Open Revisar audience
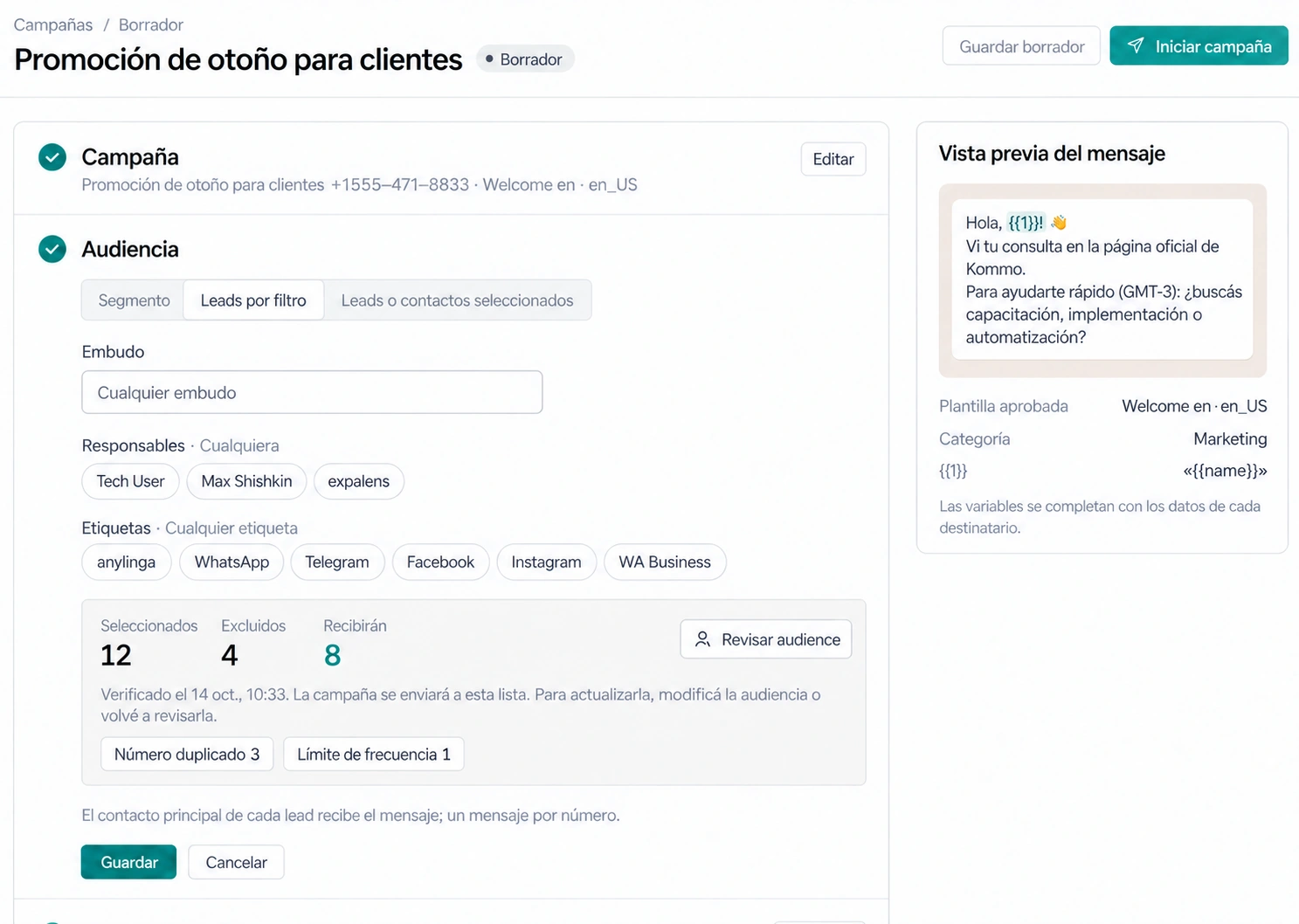1299x924 pixels. pos(766,639)
